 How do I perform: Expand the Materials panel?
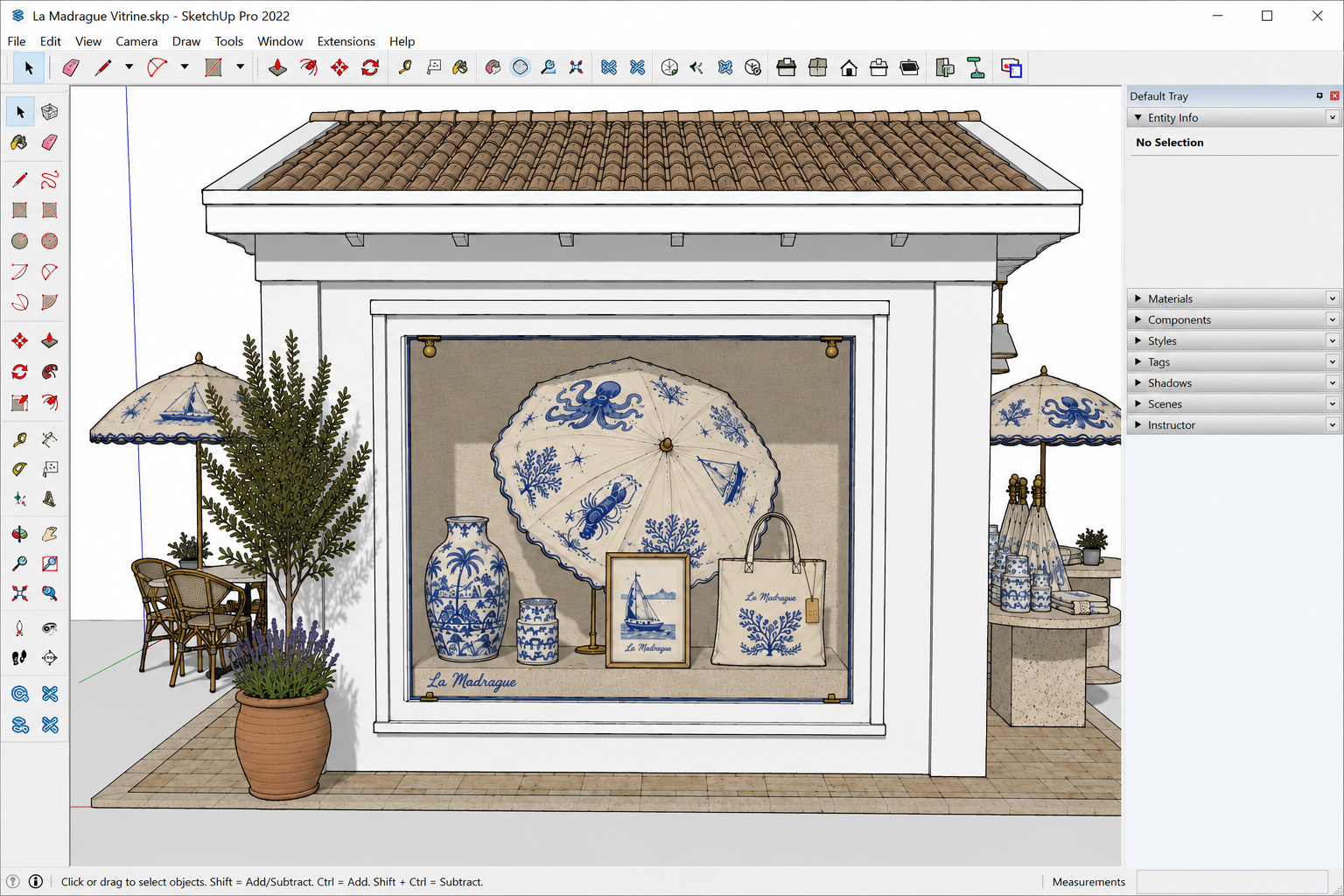[x=1234, y=298]
